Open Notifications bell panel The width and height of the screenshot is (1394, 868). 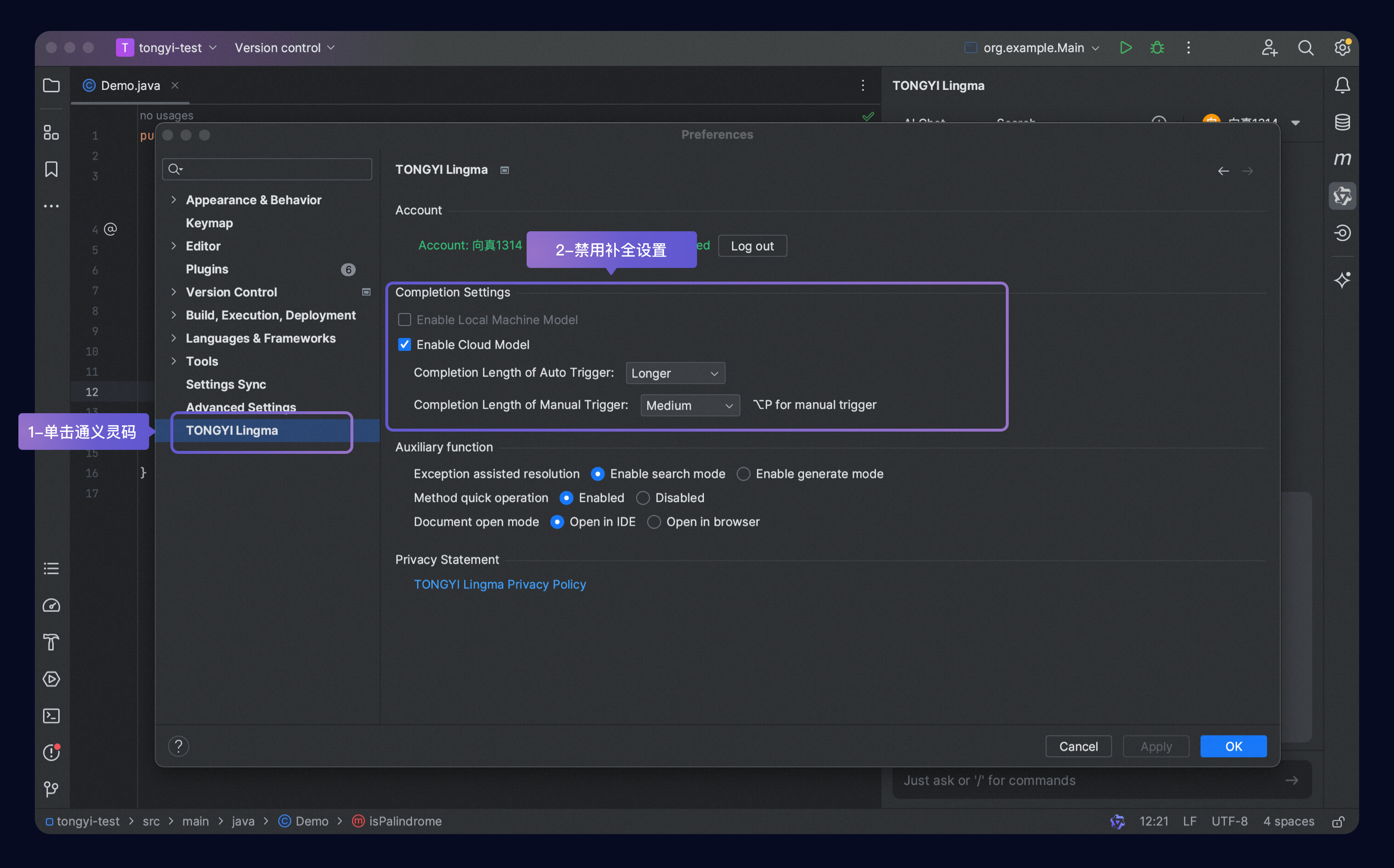(1342, 86)
